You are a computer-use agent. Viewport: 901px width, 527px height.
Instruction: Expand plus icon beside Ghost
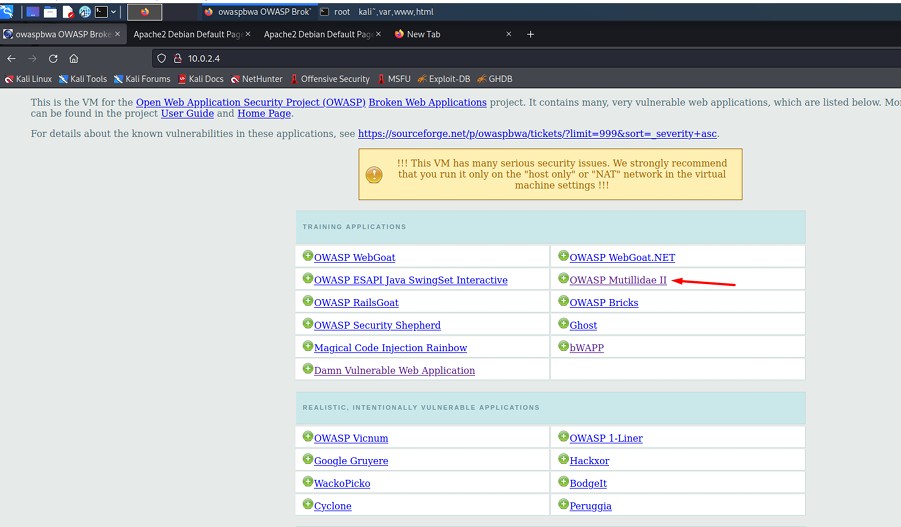click(x=564, y=323)
